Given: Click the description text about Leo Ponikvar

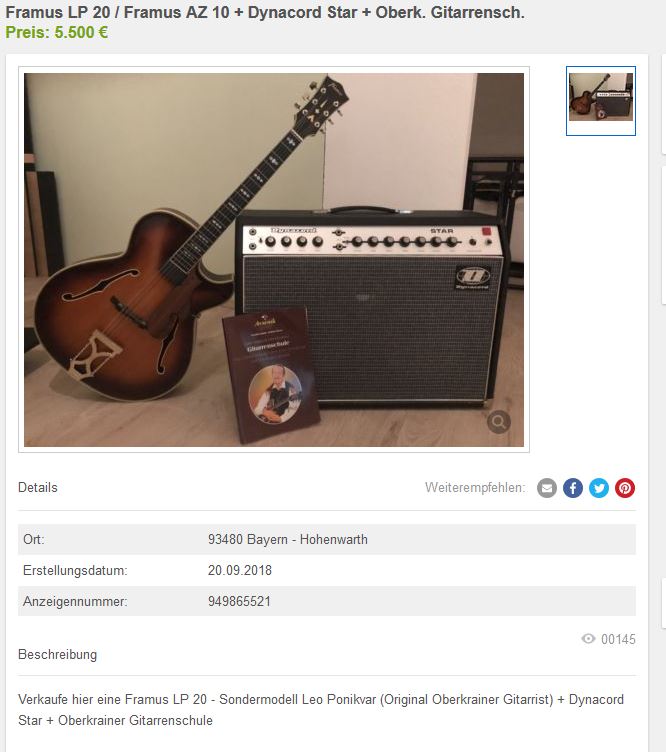Looking at the screenshot, I should (321, 710).
